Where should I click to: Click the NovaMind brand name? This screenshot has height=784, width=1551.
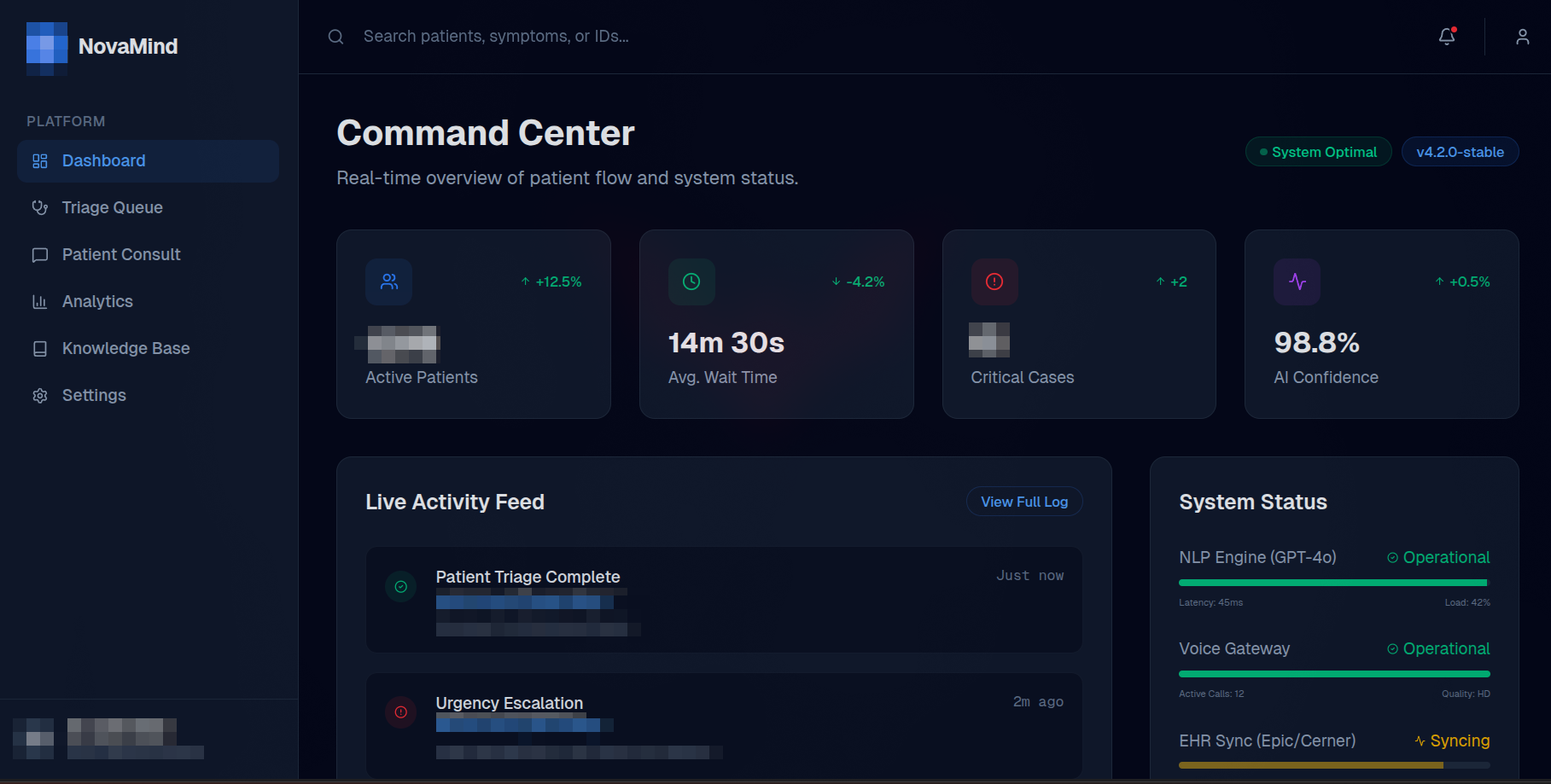pyautogui.click(x=128, y=47)
